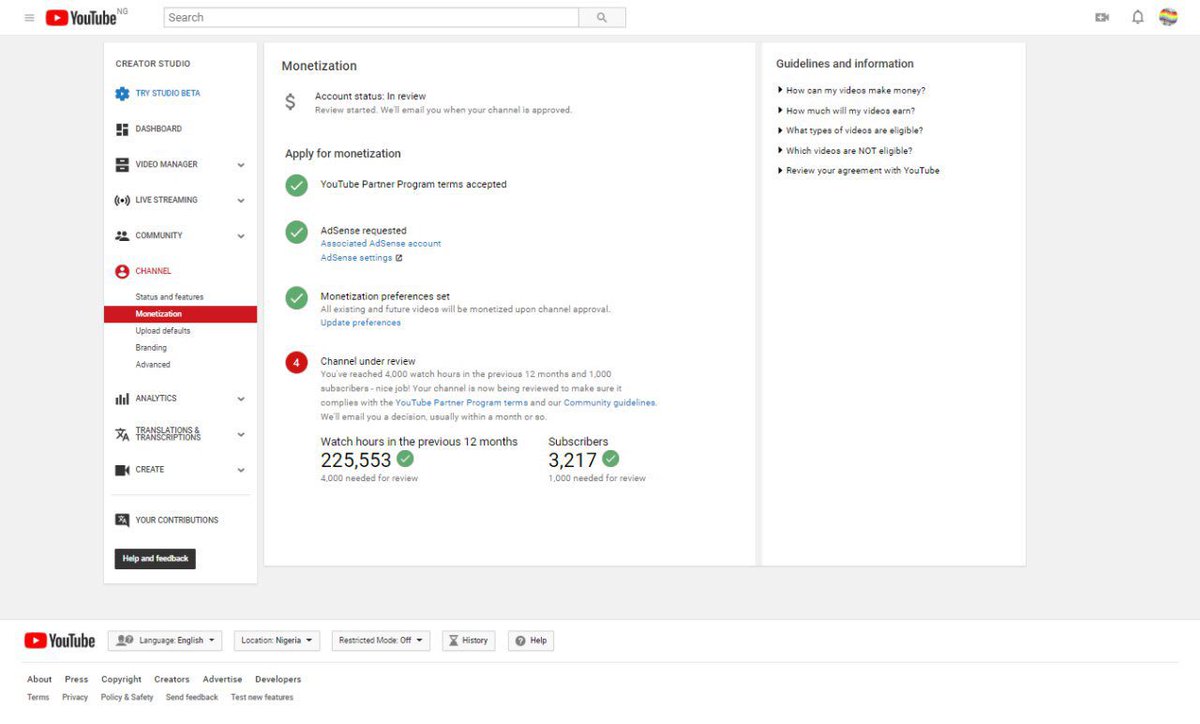This screenshot has width=1200, height=724.
Task: Click the green check next to 3,217
Action: click(x=610, y=459)
